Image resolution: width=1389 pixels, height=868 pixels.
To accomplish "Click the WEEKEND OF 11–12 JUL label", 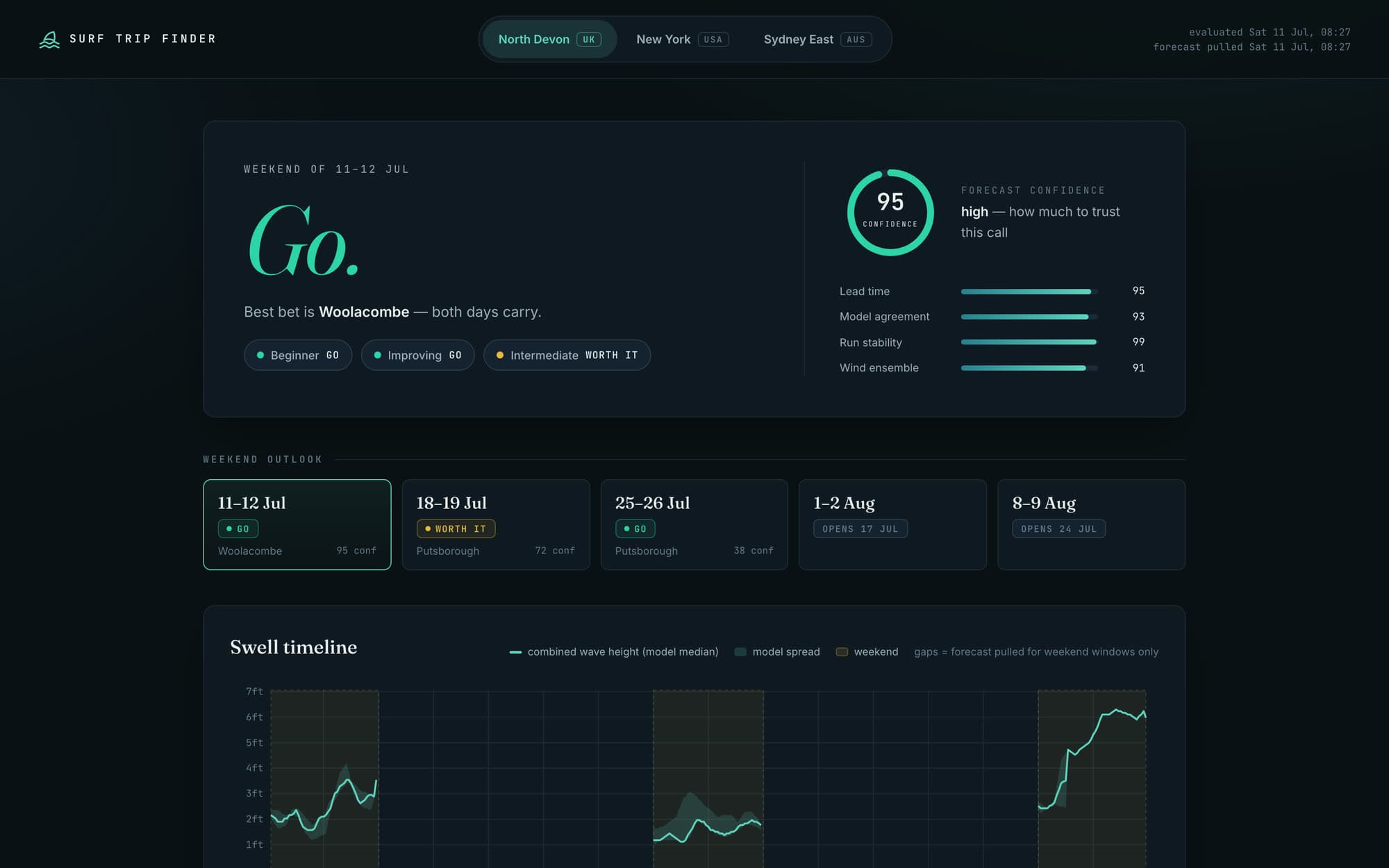I will pyautogui.click(x=326, y=169).
